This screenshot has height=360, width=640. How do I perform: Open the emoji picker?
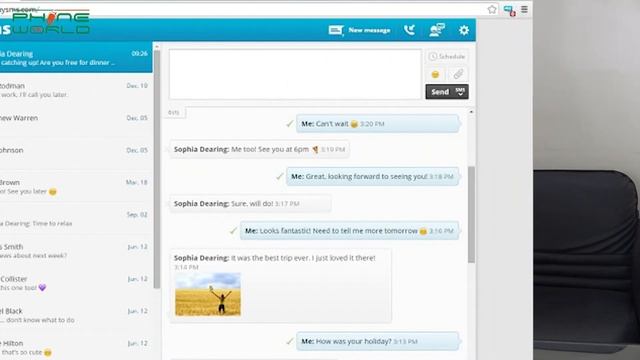tap(435, 74)
